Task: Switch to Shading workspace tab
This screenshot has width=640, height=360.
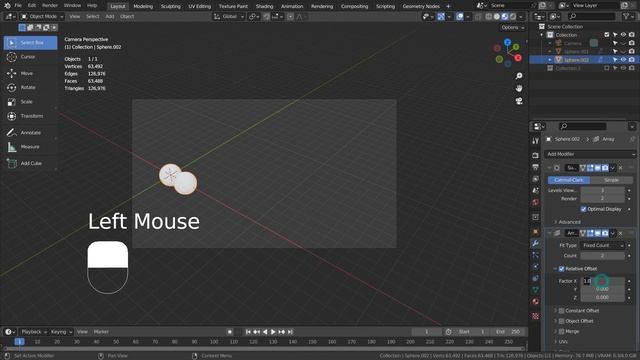Action: click(264, 6)
